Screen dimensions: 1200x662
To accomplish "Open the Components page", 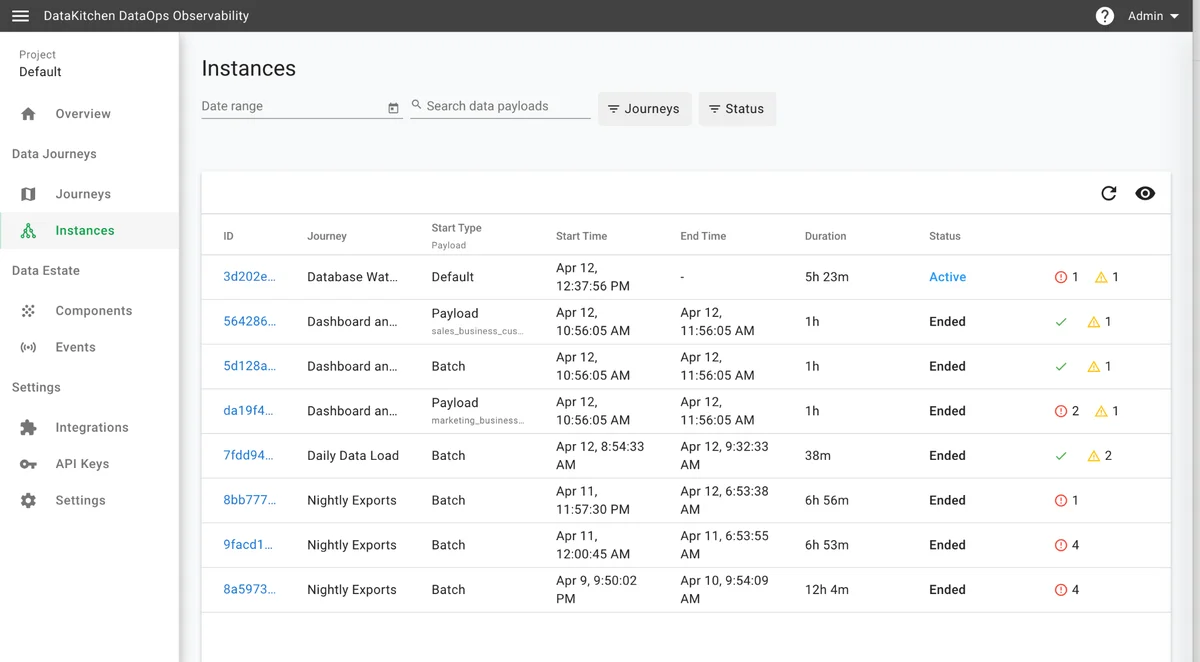I will (x=94, y=310).
